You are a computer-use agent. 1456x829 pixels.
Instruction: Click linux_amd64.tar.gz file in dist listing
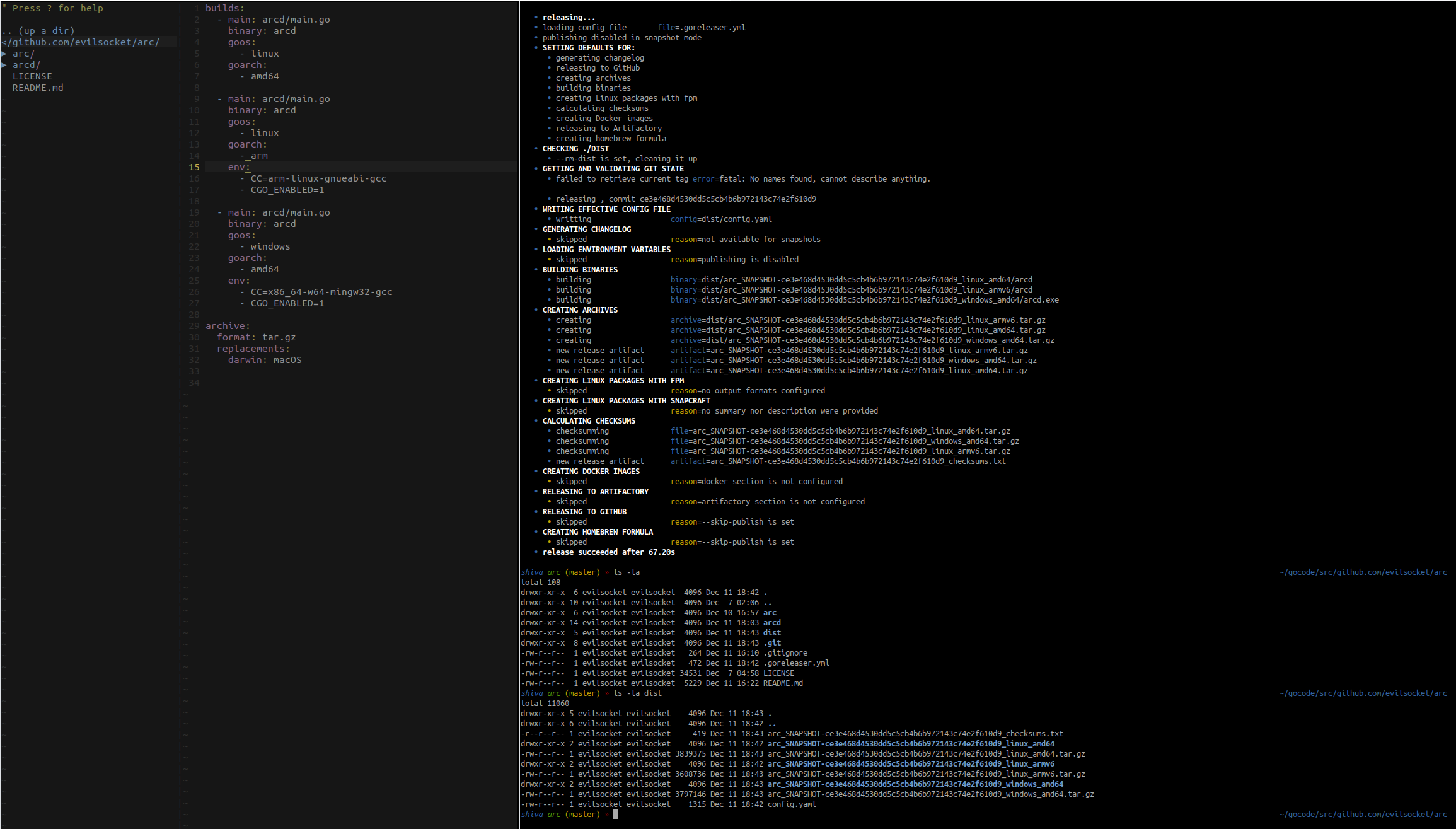pyautogui.click(x=927, y=754)
